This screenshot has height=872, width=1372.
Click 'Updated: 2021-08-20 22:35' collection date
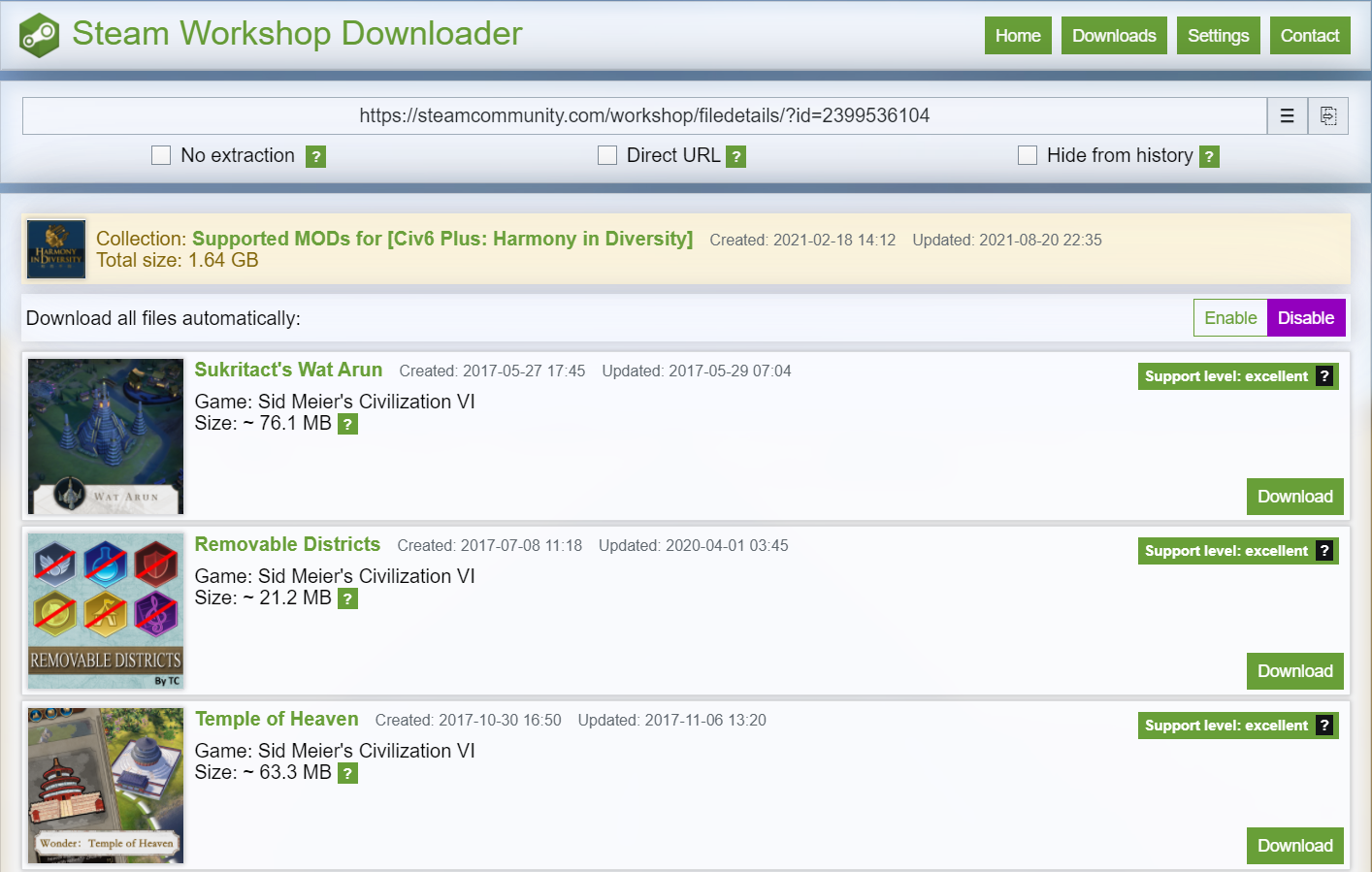coord(1007,241)
